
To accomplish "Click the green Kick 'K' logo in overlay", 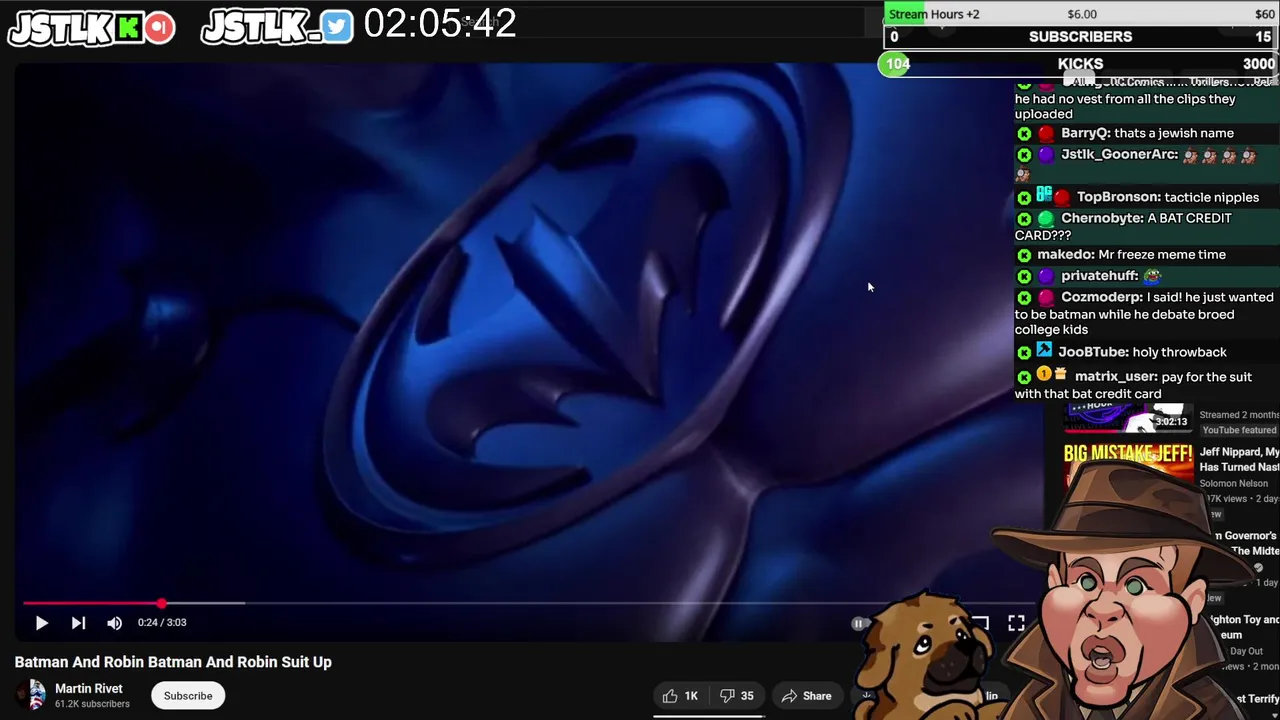I will tap(130, 28).
